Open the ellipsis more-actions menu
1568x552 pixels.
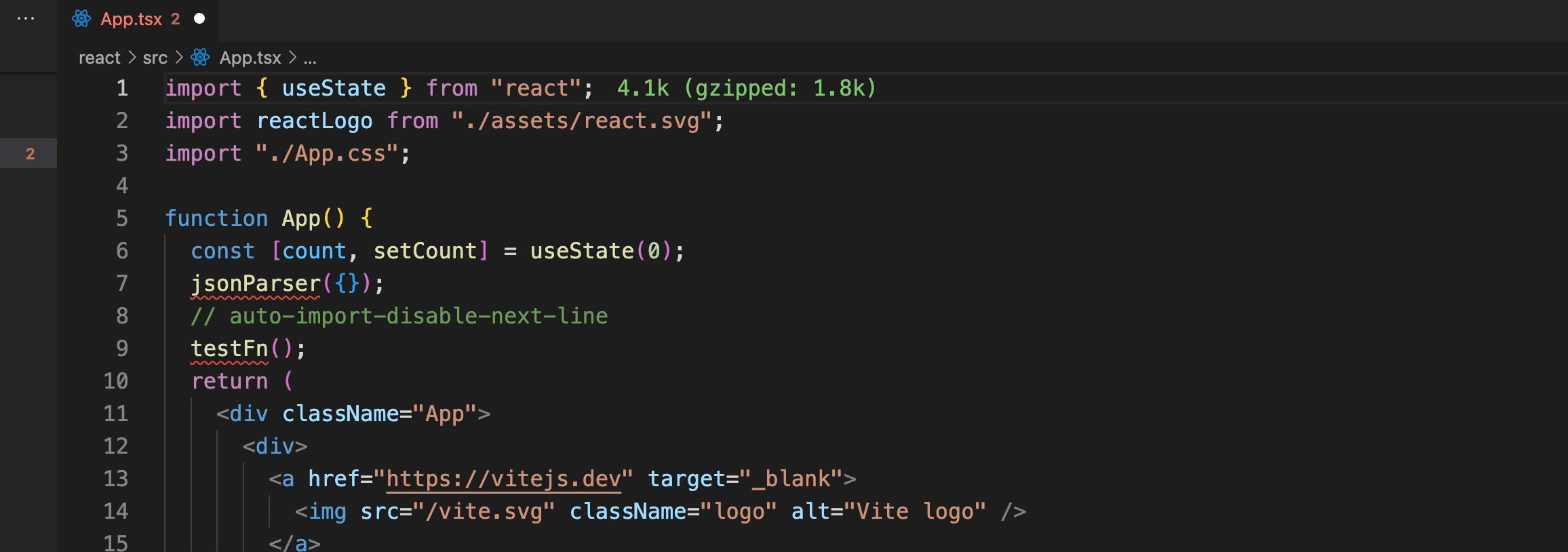click(x=26, y=19)
